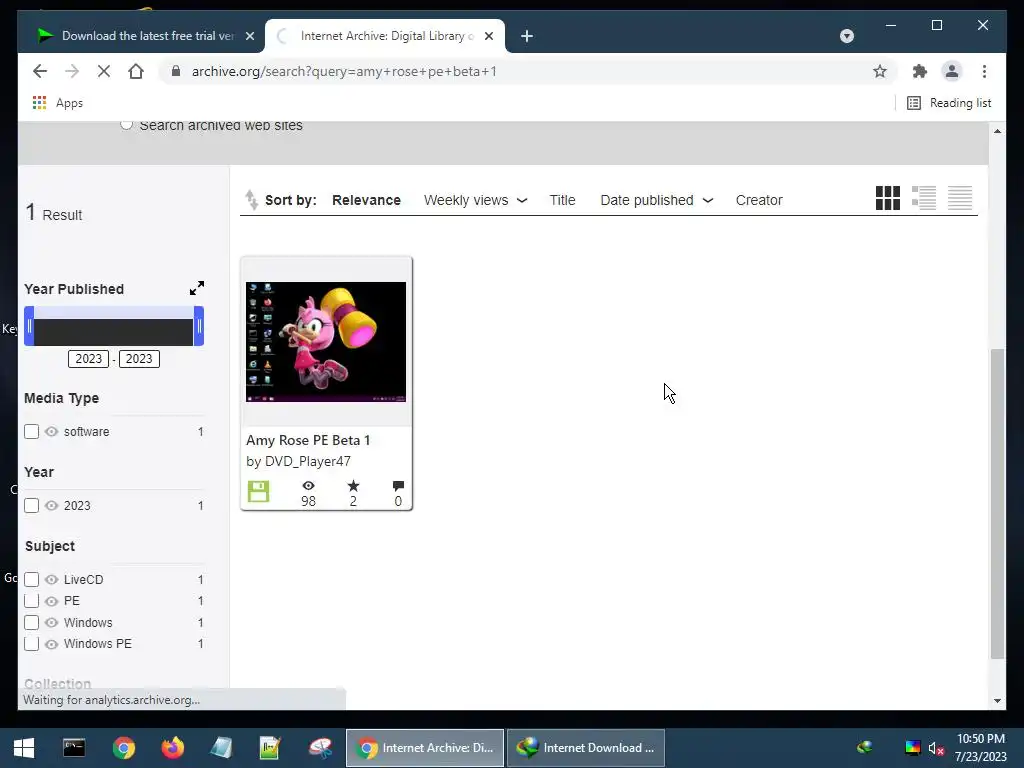Toggle eye icon next to Windows
Image resolution: width=1024 pixels, height=768 pixels.
52,622
